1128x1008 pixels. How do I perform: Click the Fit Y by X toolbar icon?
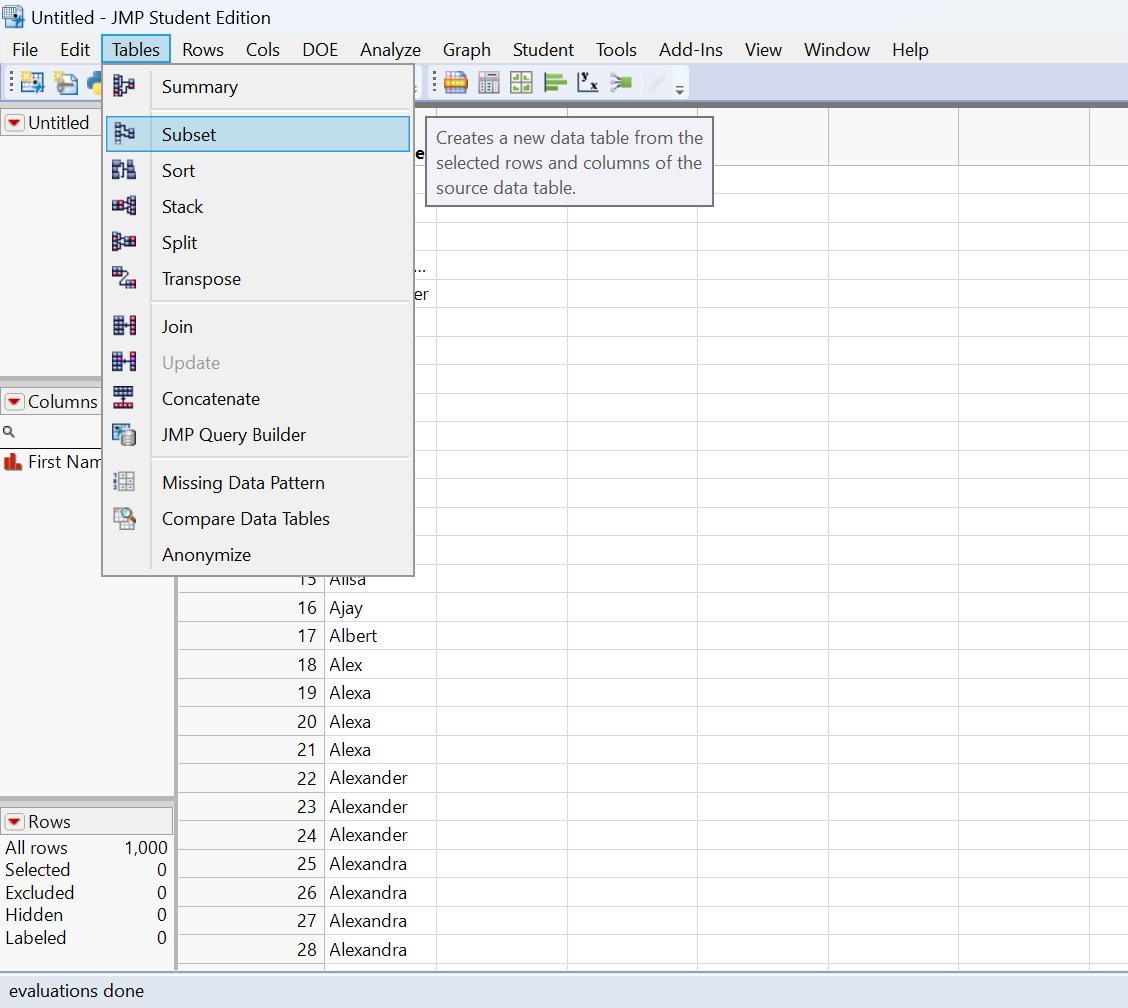[x=588, y=83]
